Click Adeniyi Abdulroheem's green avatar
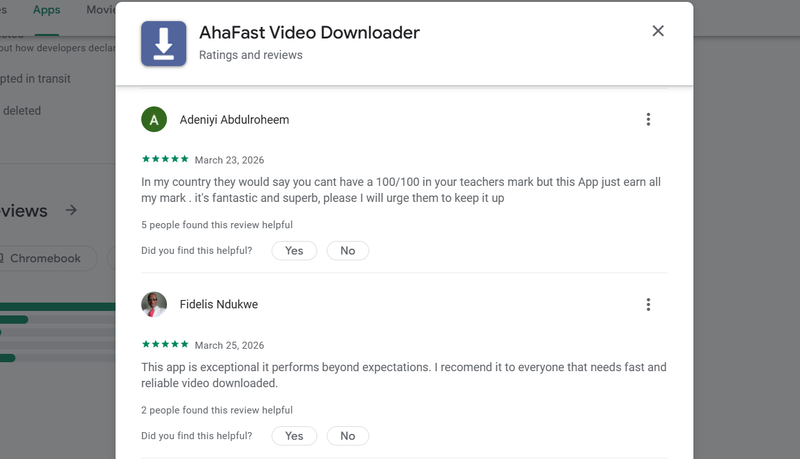The image size is (800, 459). 154,119
